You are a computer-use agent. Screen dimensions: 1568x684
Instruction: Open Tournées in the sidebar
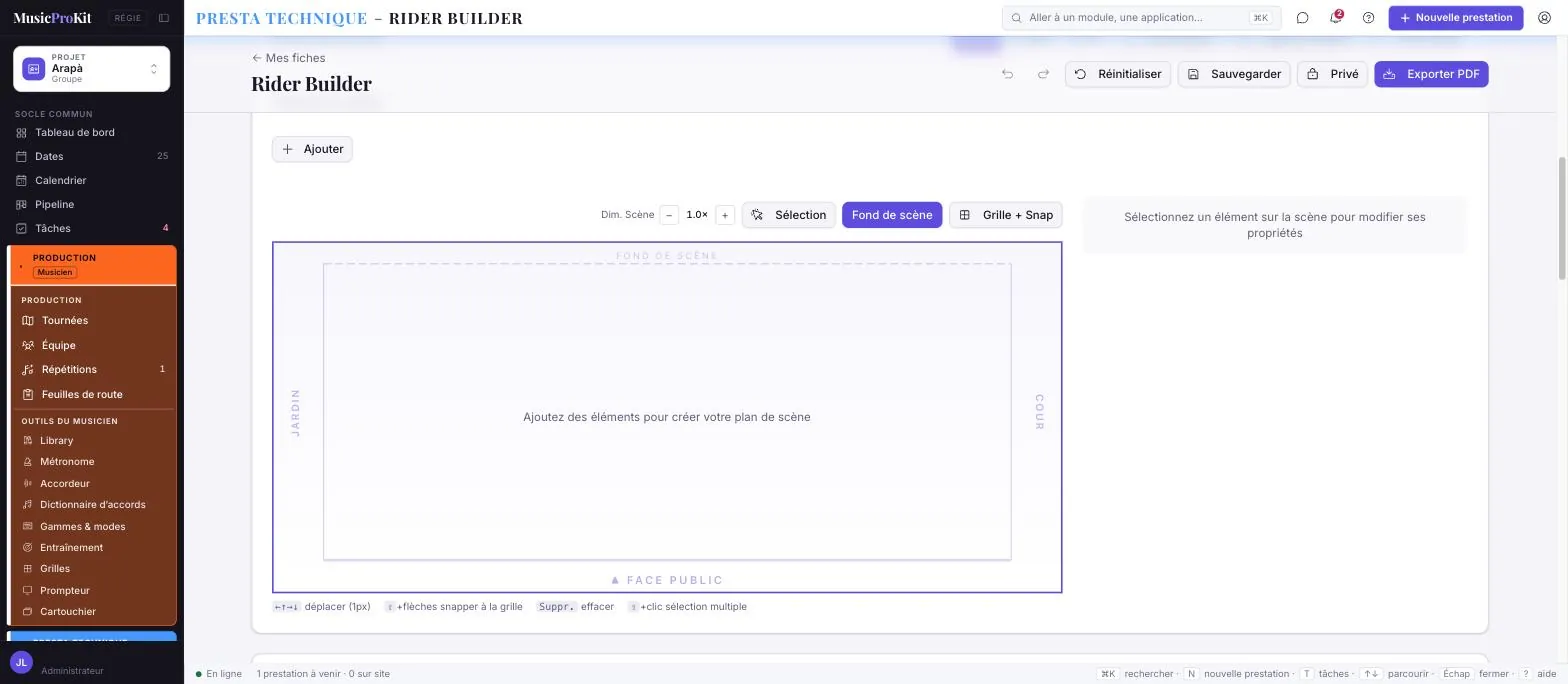point(93,321)
